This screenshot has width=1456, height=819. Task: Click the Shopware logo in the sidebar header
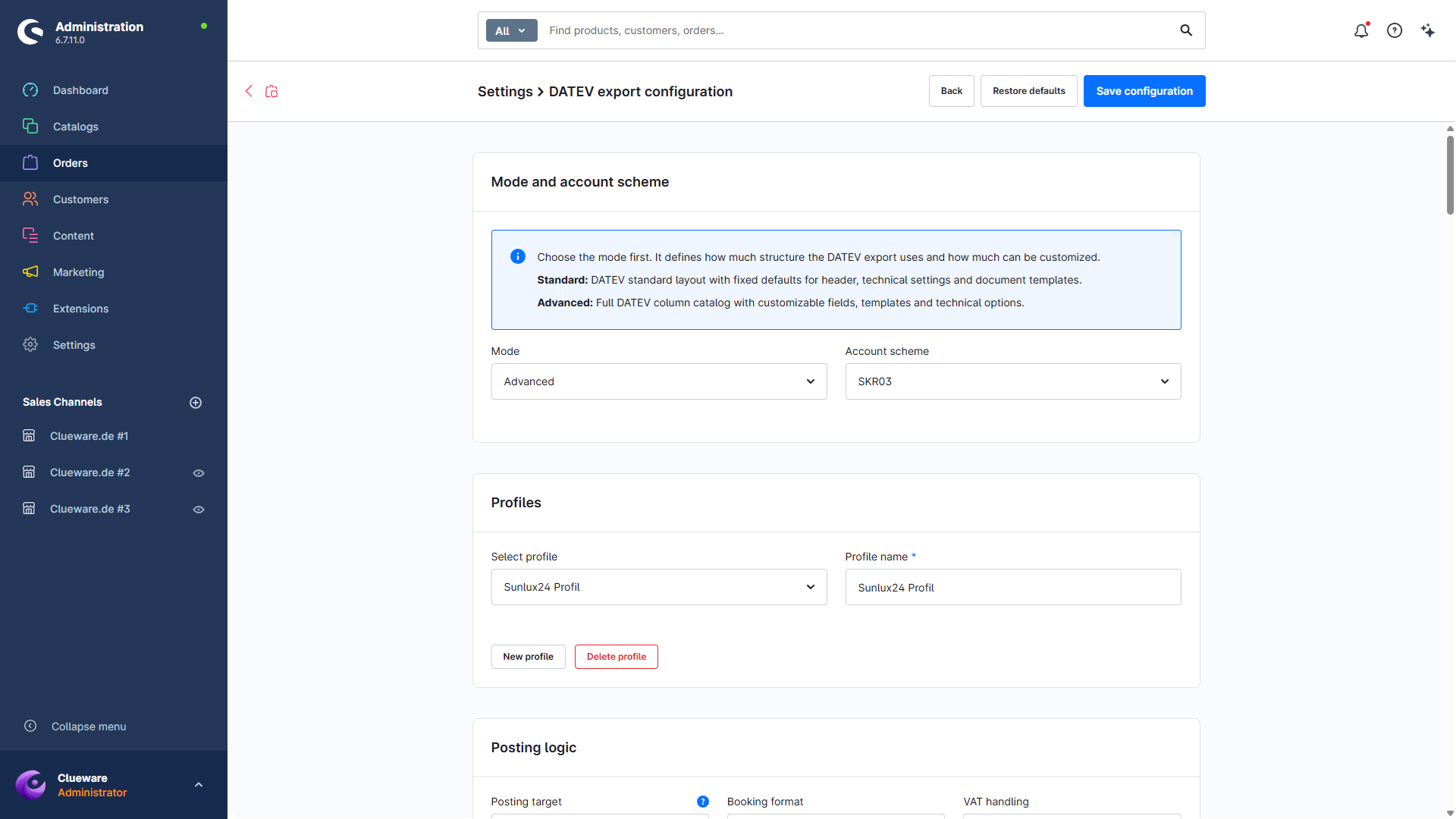tap(30, 31)
